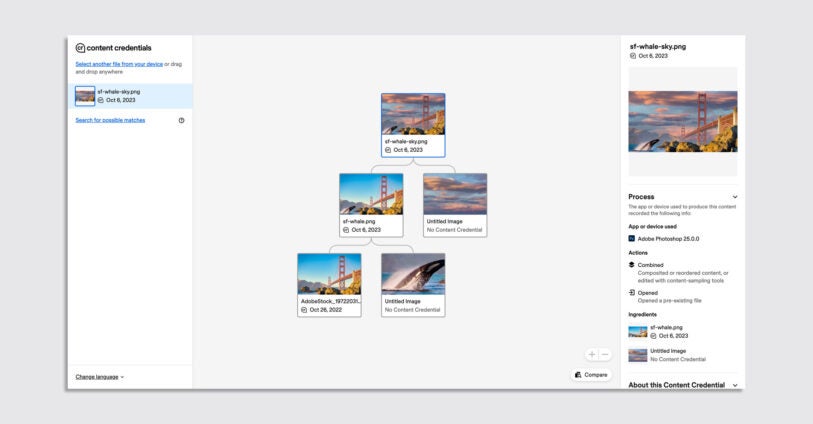
Task: Click the Ingredients heading
Action: 642,315
